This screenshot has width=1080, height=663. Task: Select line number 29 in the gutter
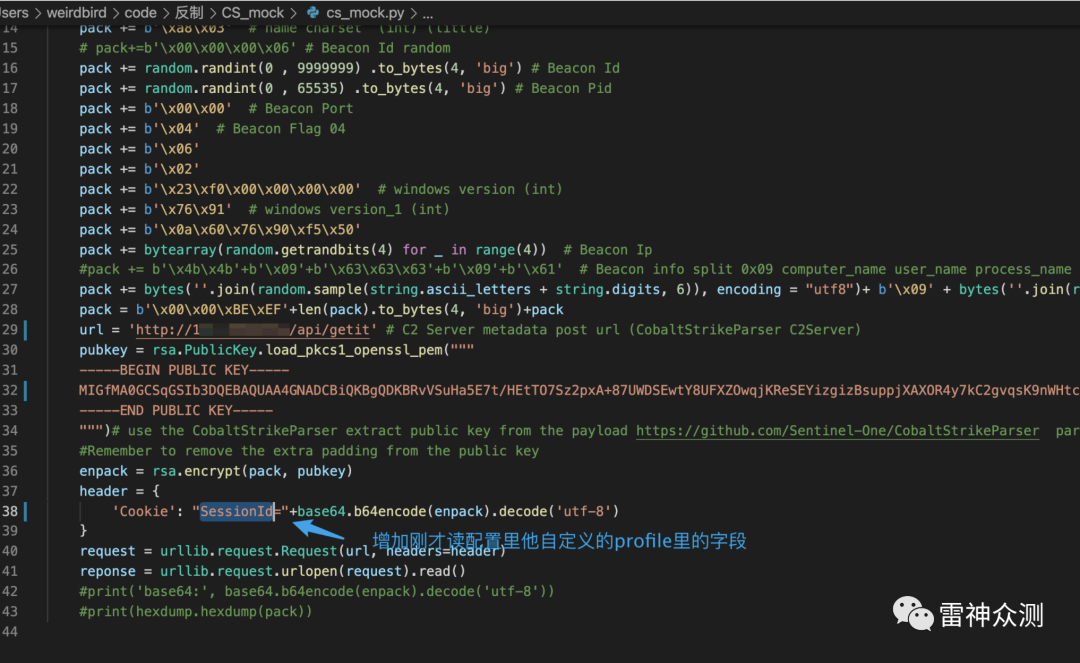pyautogui.click(x=10, y=330)
